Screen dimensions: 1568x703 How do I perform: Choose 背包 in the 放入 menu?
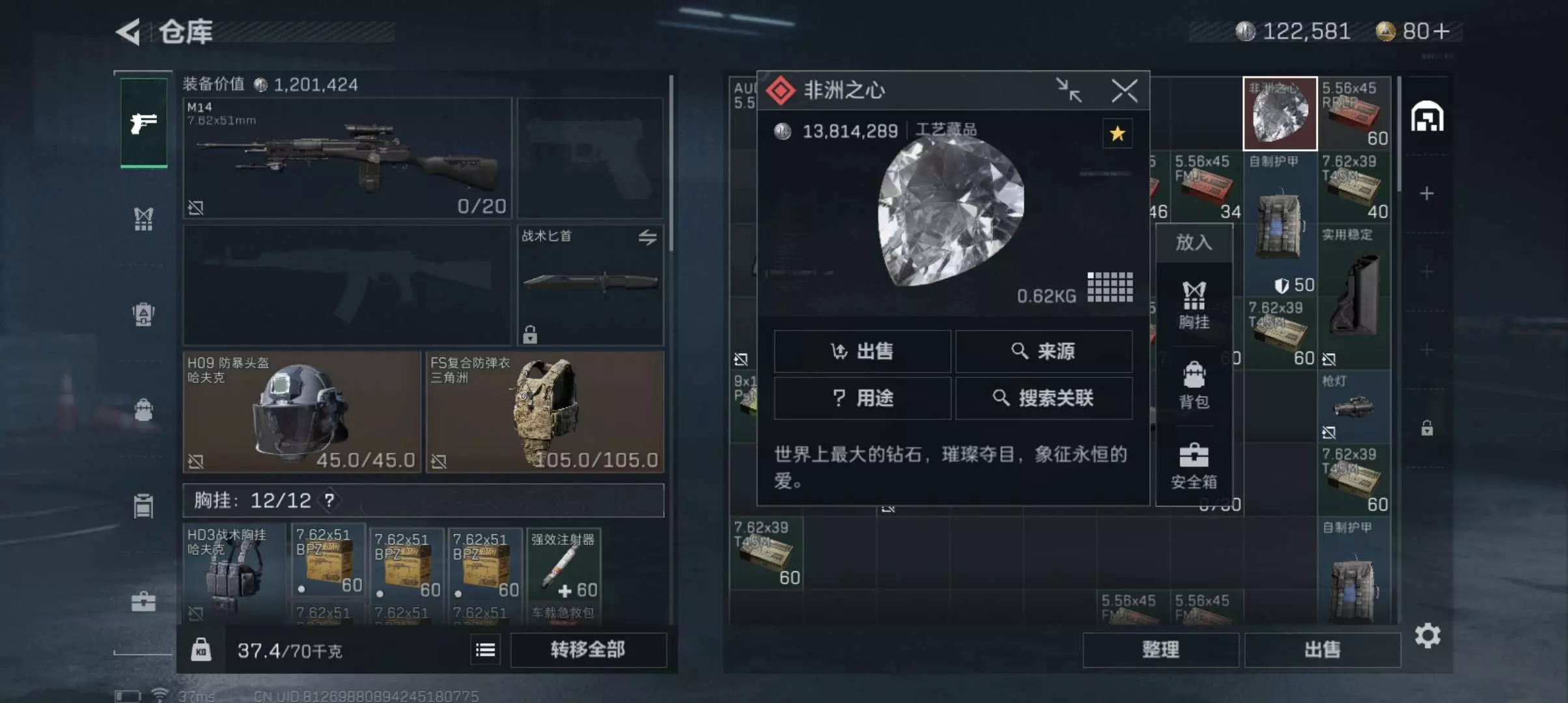tap(1194, 385)
